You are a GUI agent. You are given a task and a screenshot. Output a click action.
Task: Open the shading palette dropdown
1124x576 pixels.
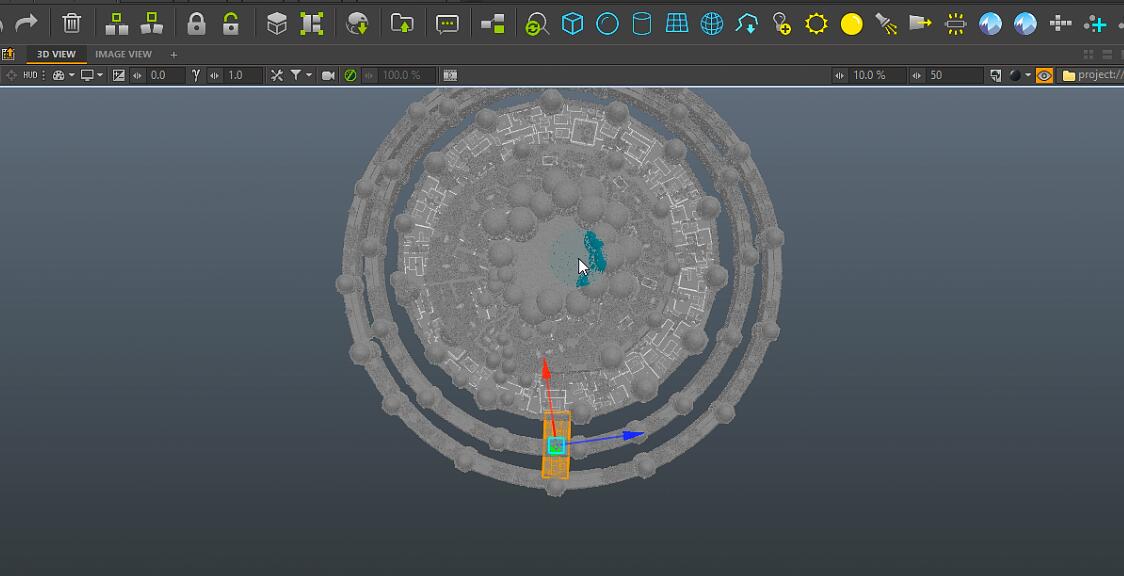tap(63, 75)
